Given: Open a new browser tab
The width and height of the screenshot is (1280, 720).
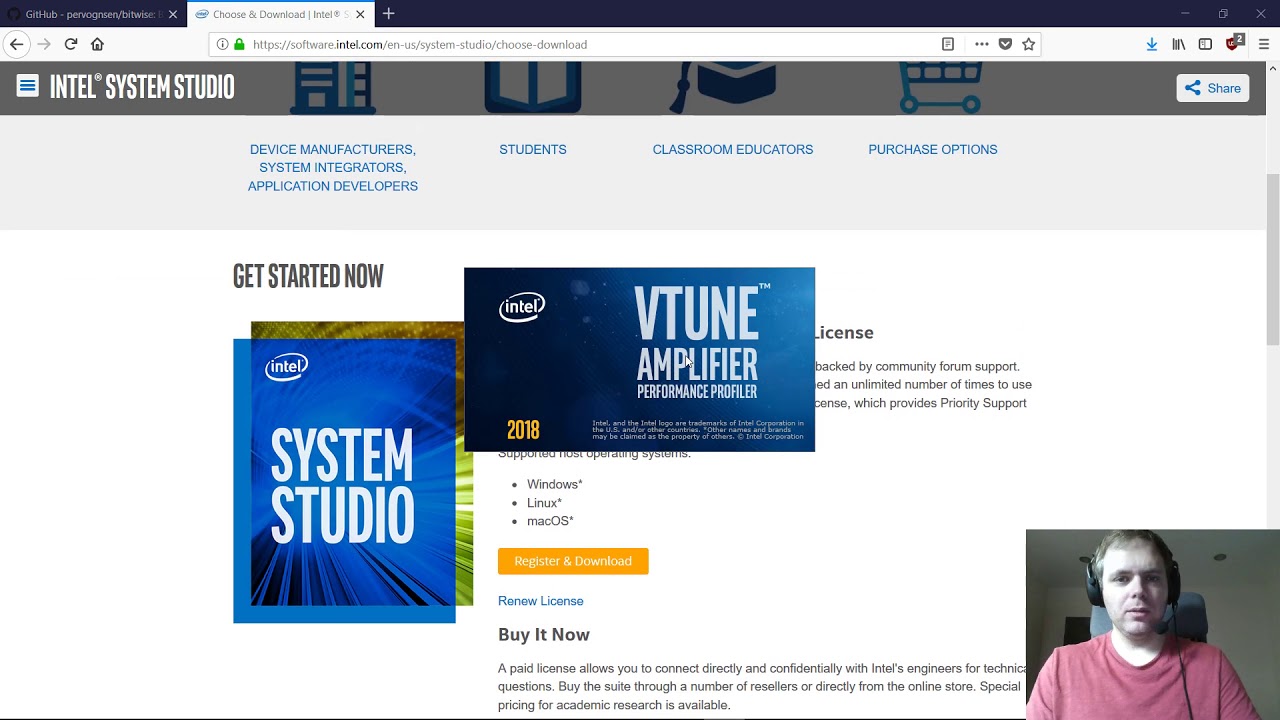Looking at the screenshot, I should (x=389, y=14).
